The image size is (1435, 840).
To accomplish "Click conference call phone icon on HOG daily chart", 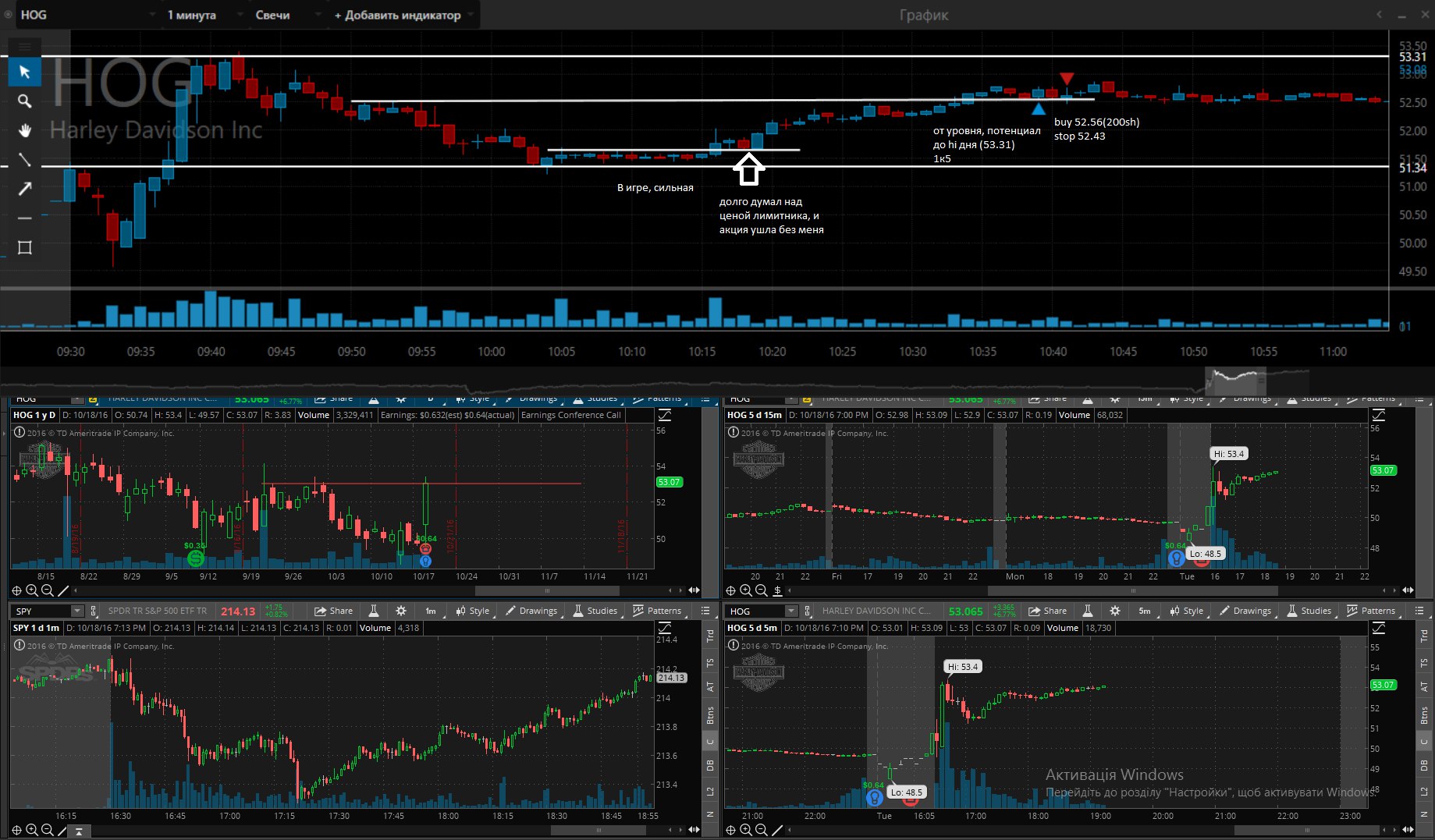I will [425, 549].
